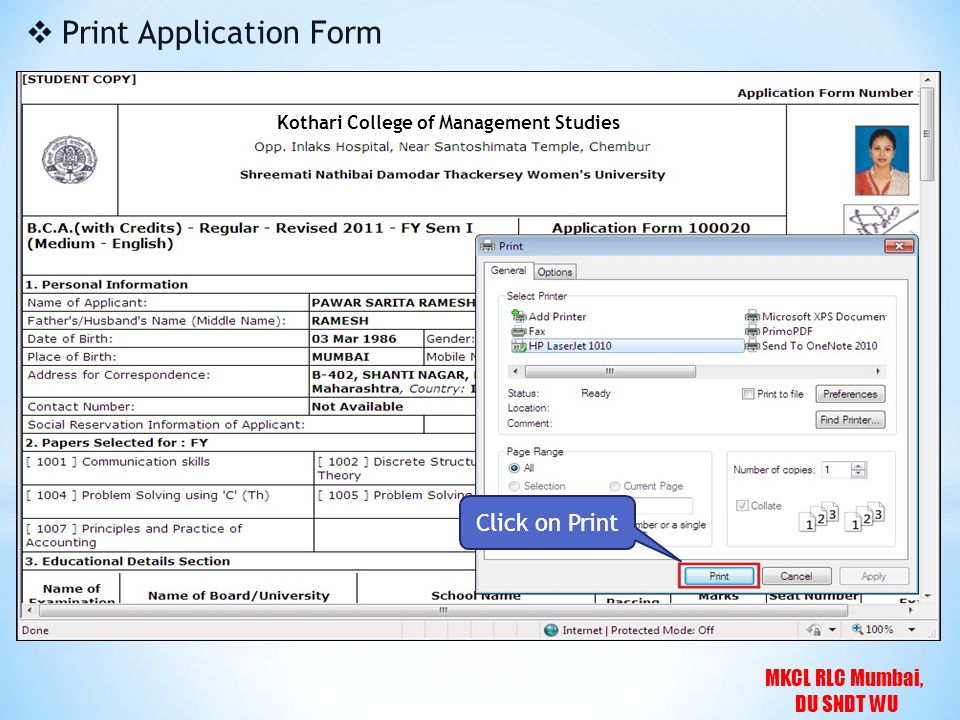
Task: Click '[ 1001 ] Communication skills' paper
Action: coord(118,462)
